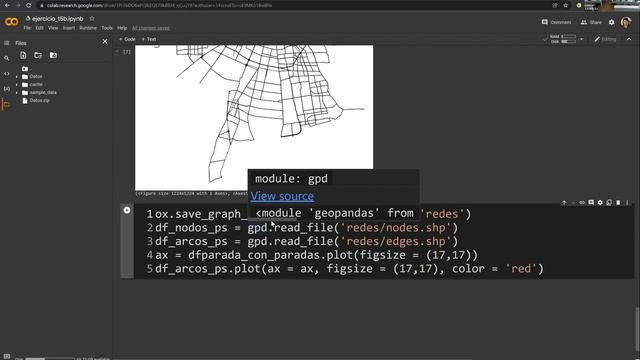Image resolution: width=640 pixels, height=360 pixels.
Task: Open the Runtime menu
Action: (88, 28)
